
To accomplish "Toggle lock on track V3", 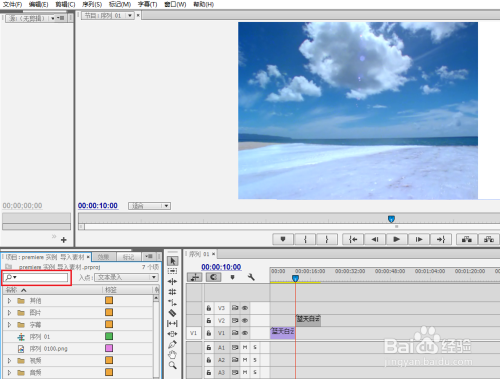I will pos(209,308).
